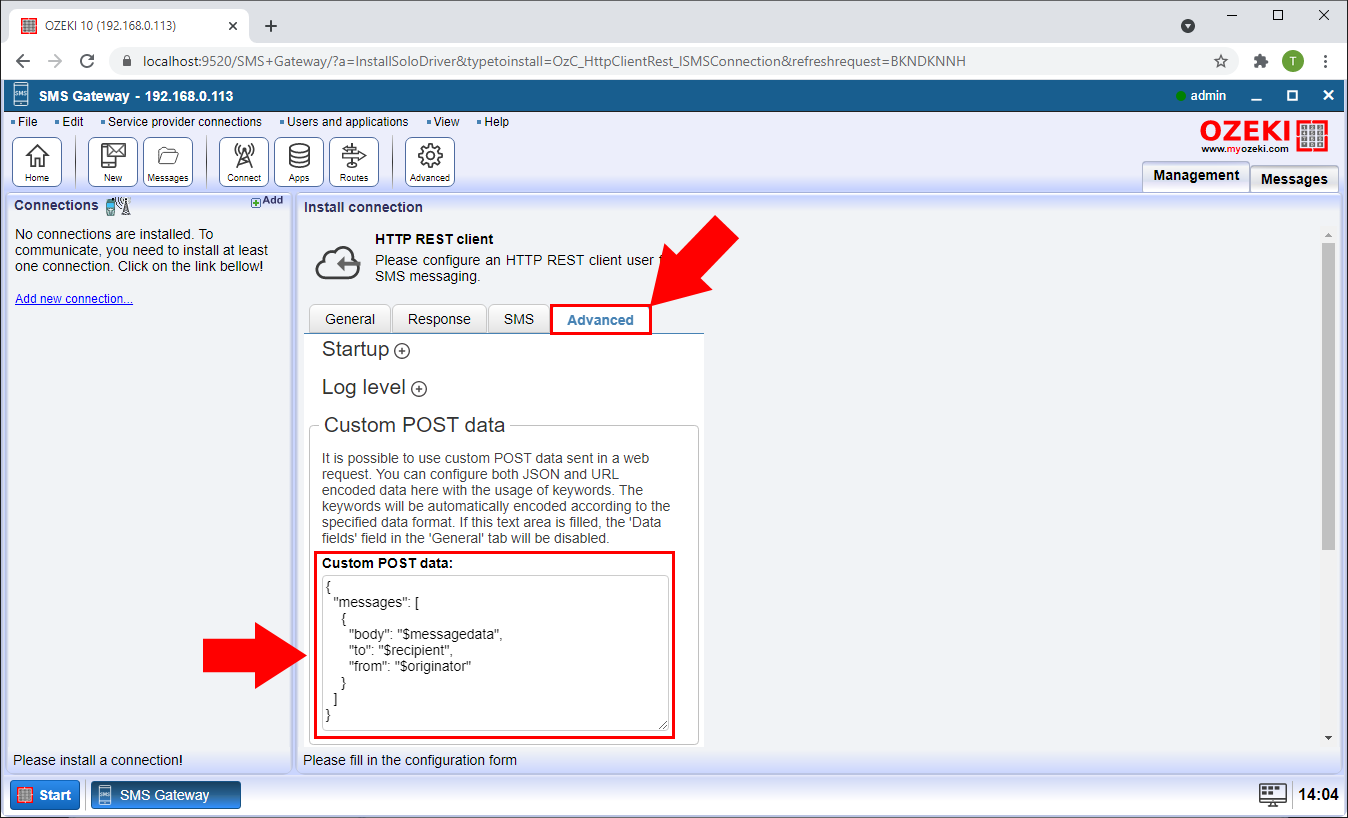Click the www.myozeki.com link
The height and width of the screenshot is (818, 1348).
[1245, 149]
